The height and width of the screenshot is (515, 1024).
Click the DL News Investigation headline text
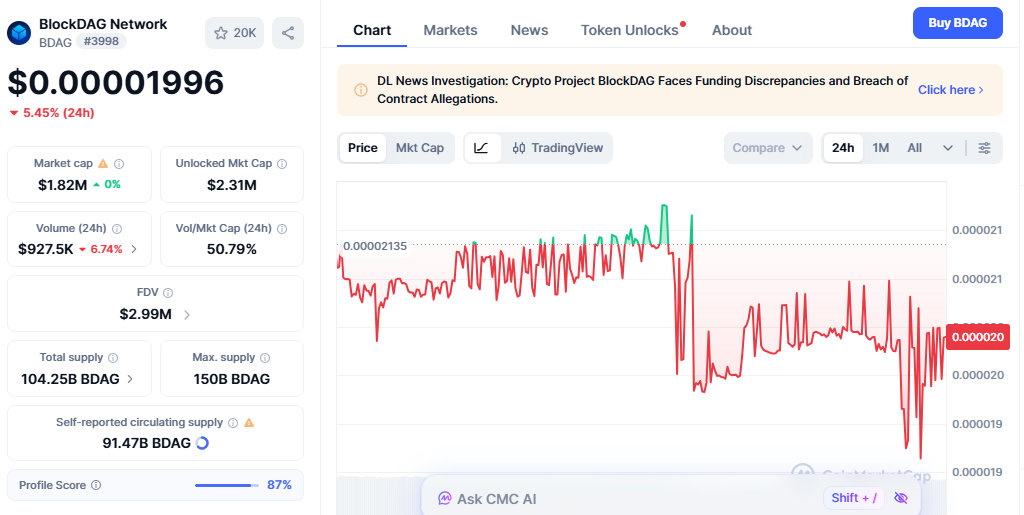click(643, 90)
